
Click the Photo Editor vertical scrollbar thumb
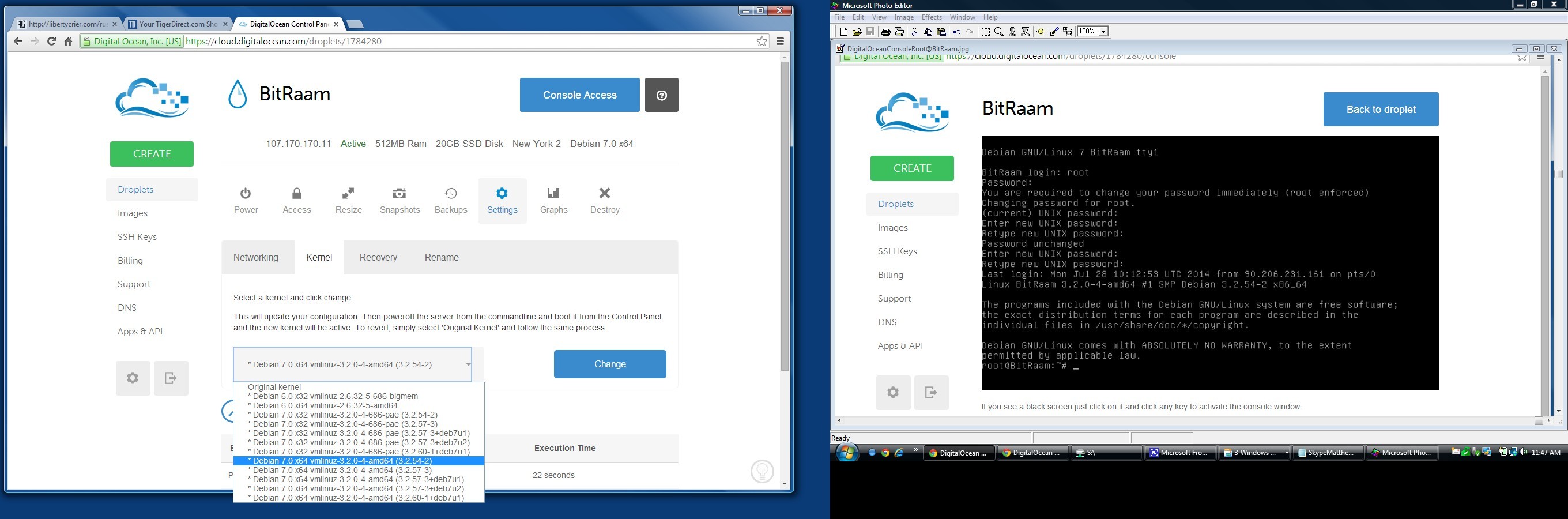pyautogui.click(x=1558, y=174)
